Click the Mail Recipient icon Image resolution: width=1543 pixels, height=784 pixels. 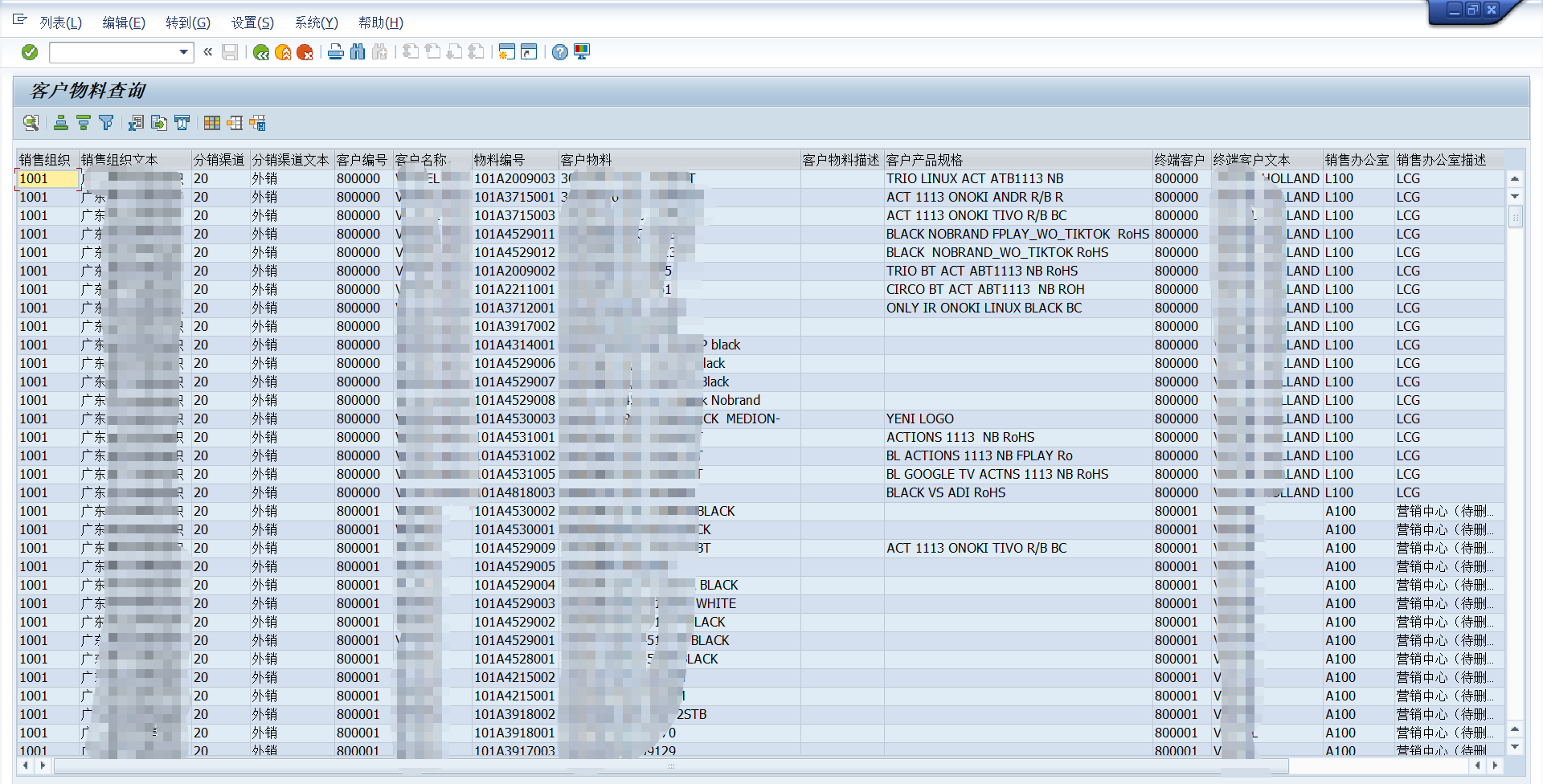(x=182, y=123)
